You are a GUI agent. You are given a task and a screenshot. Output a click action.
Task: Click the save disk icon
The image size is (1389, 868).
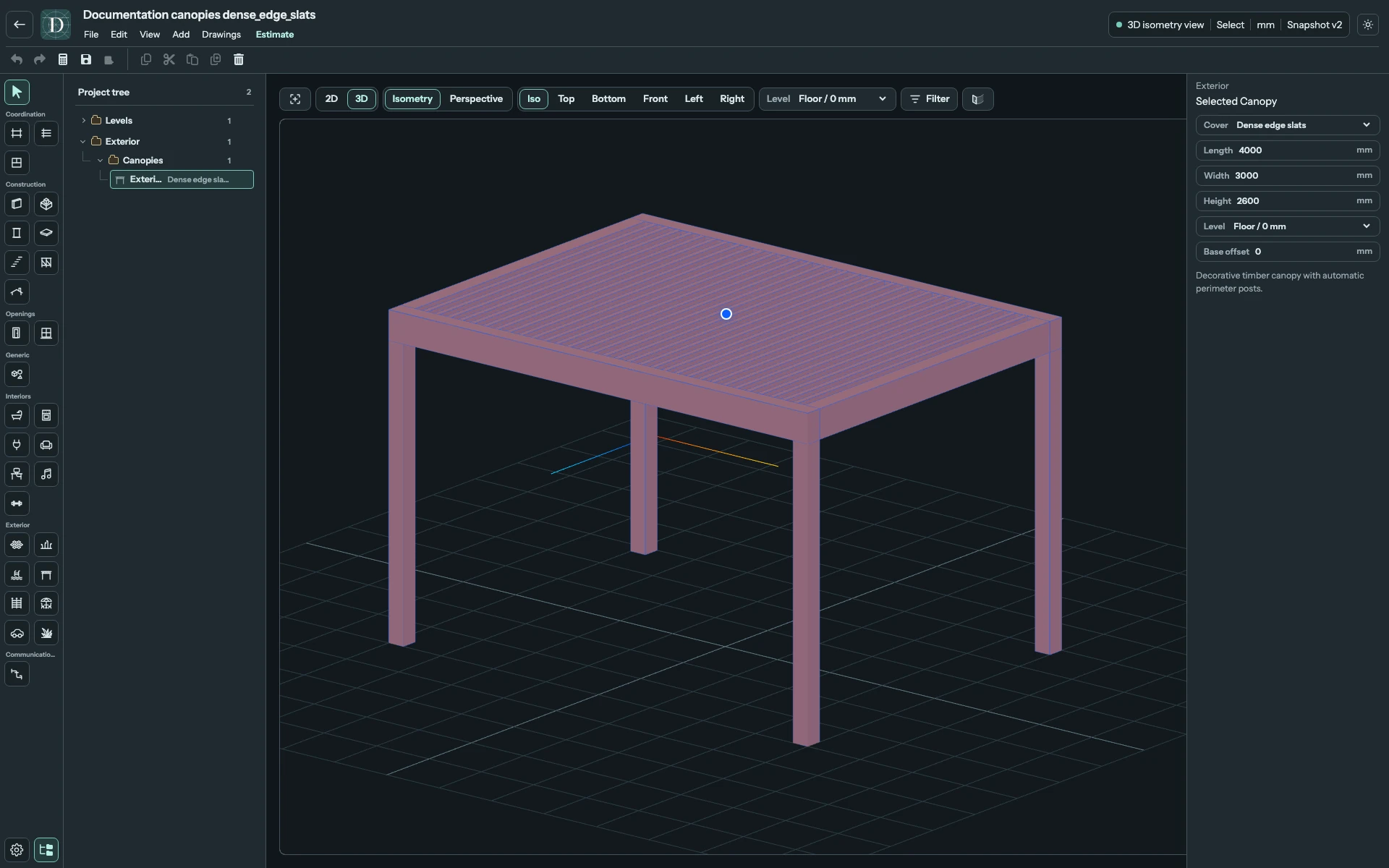(x=86, y=59)
